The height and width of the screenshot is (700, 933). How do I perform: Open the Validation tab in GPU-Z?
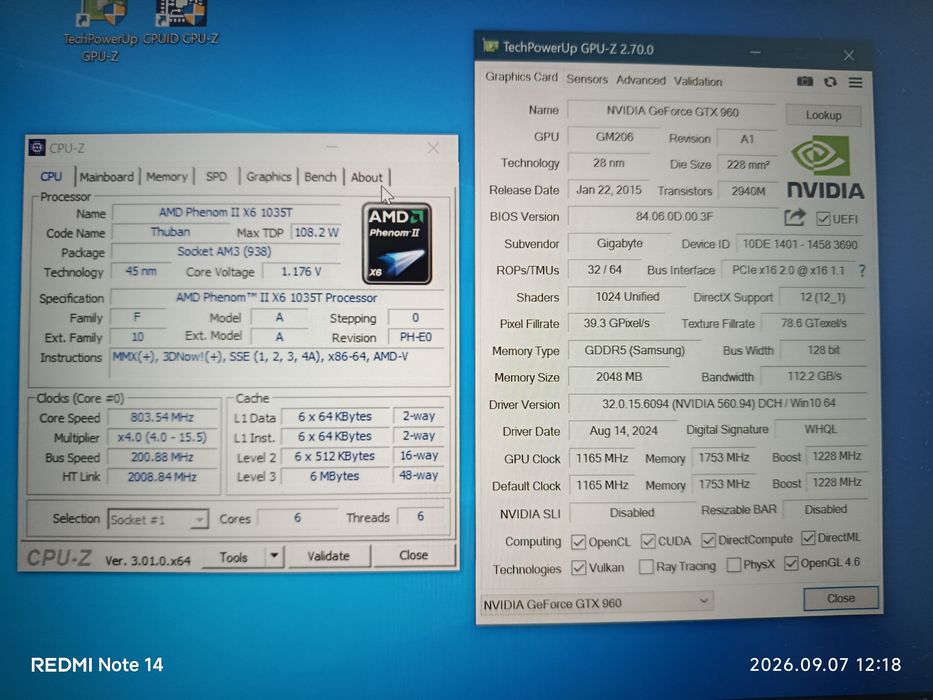pos(698,81)
